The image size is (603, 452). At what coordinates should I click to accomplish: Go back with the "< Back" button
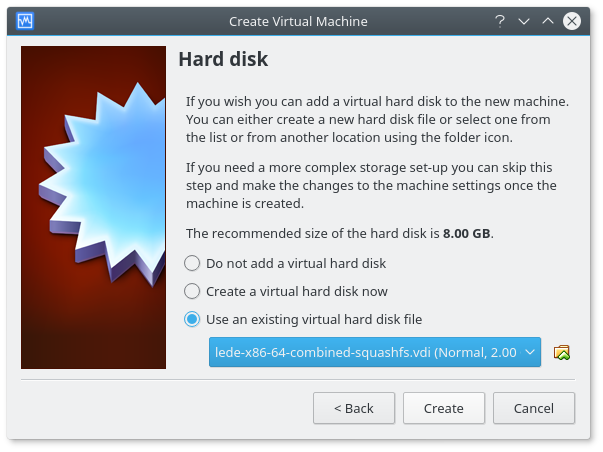coord(354,408)
